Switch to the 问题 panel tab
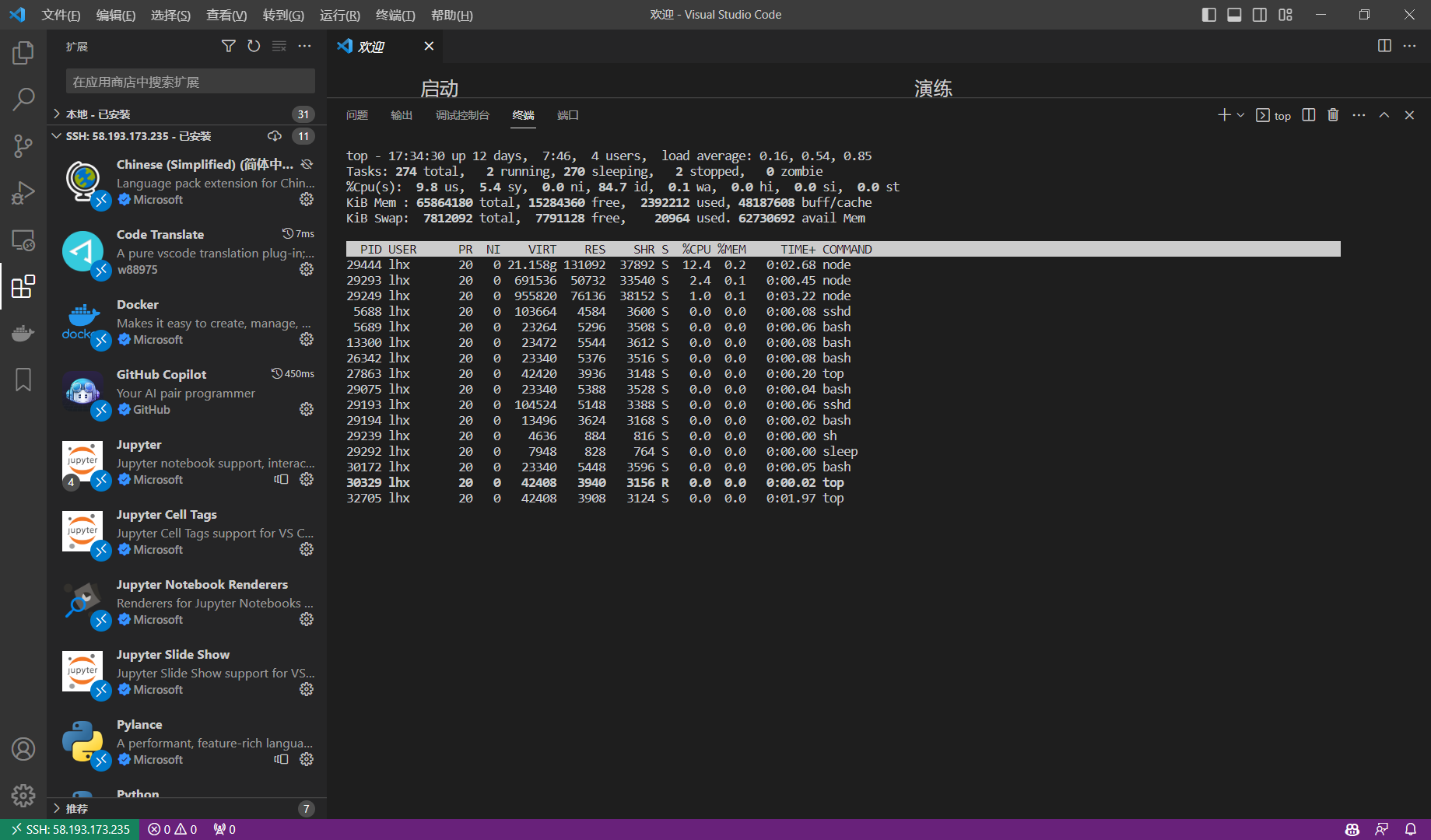This screenshot has width=1431, height=840. coord(357,115)
